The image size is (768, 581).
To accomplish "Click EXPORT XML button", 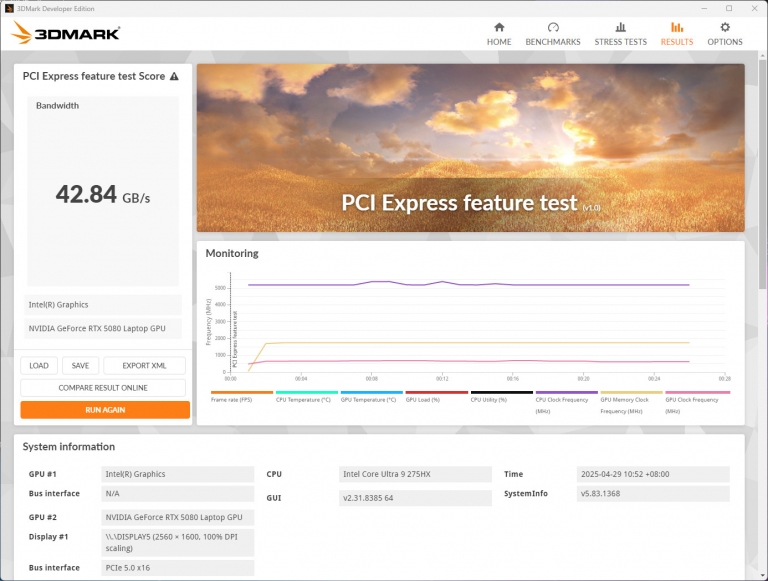I will click(144, 365).
